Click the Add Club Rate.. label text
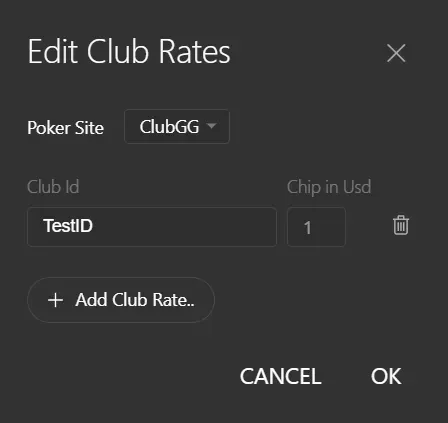This screenshot has height=423, width=448. [x=135, y=300]
